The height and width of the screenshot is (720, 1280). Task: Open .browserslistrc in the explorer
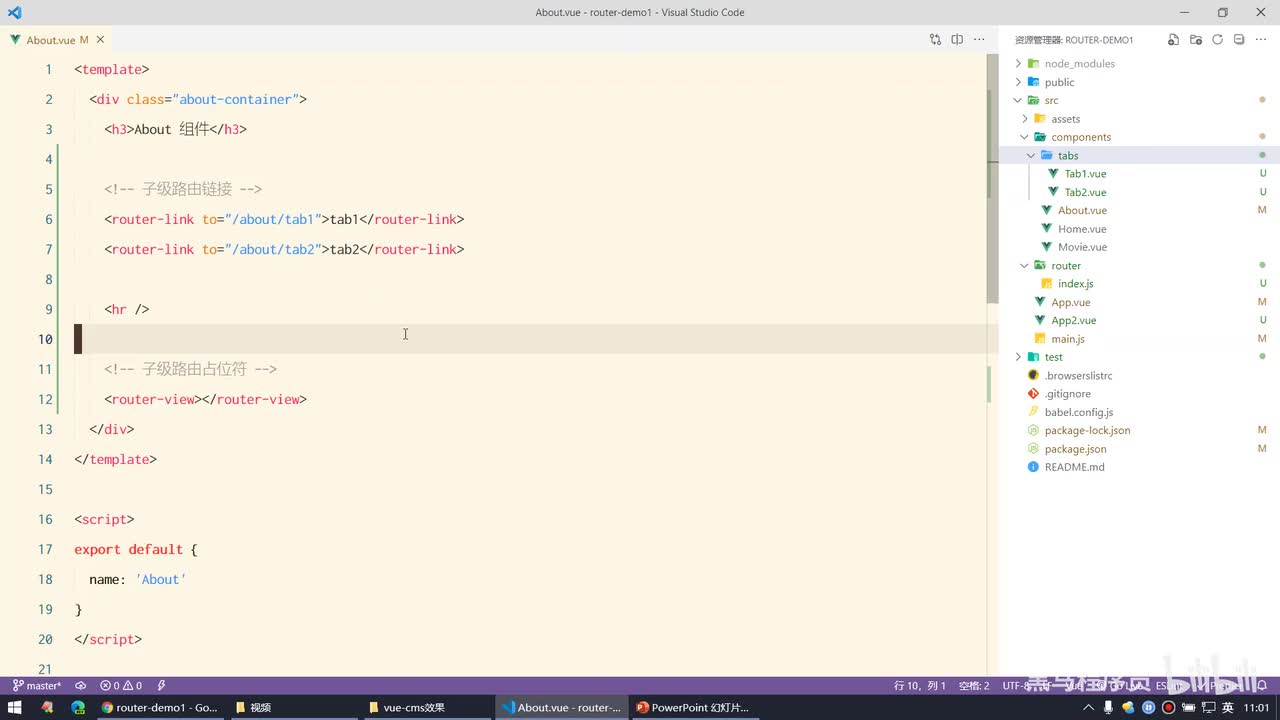(x=1079, y=376)
